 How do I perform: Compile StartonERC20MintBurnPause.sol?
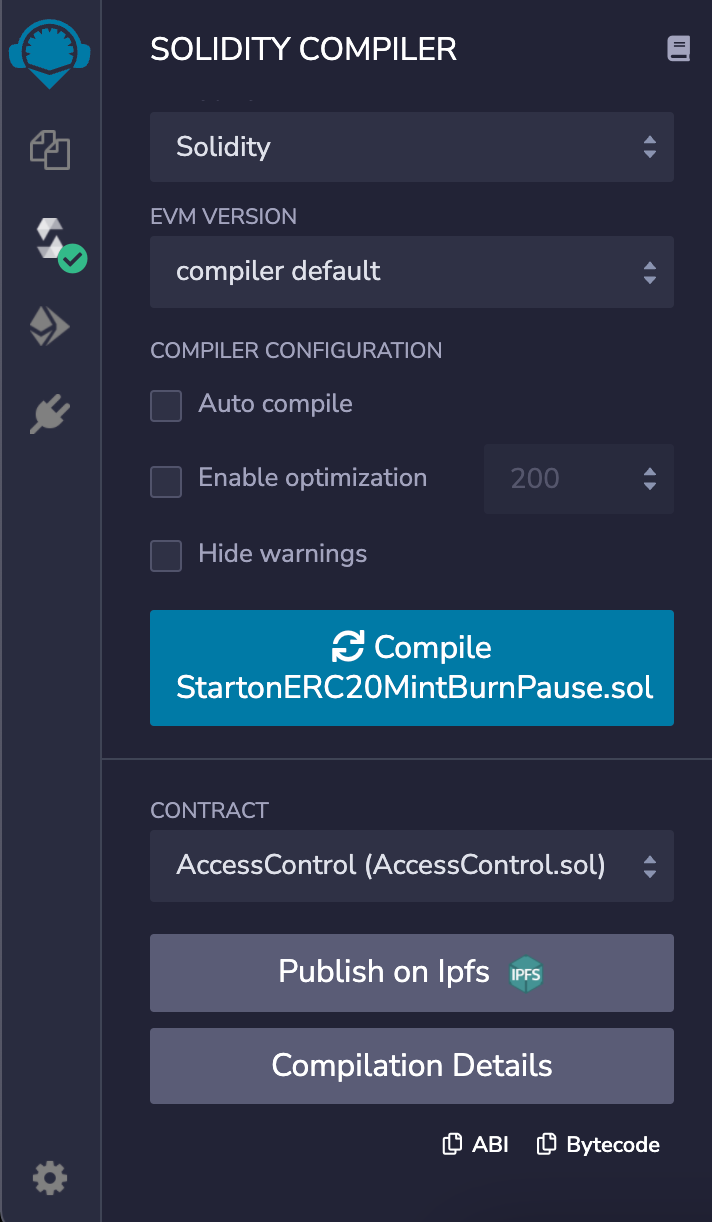[x=411, y=667]
